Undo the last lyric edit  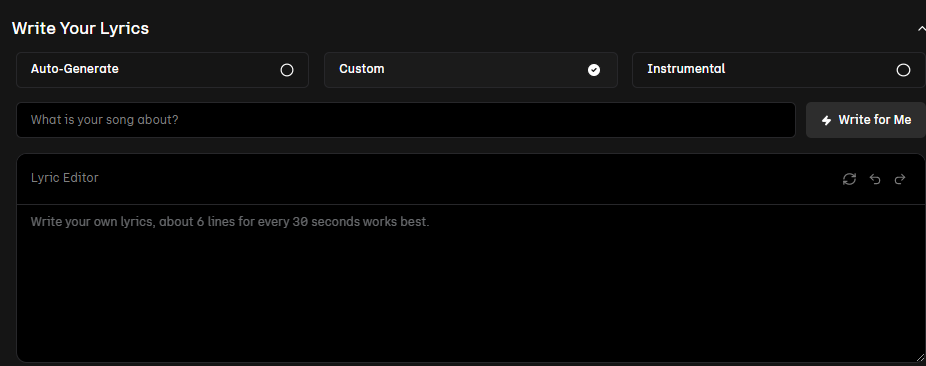click(875, 179)
